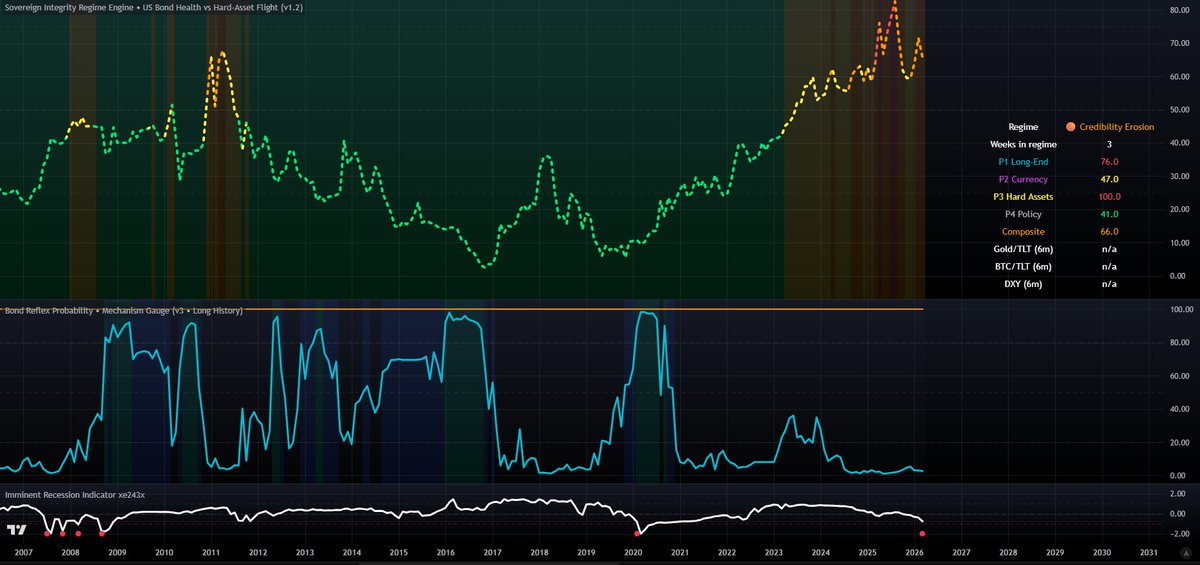Click the red recession dot near 2026
Image resolution: width=1200 pixels, height=565 pixels.
[x=922, y=534]
